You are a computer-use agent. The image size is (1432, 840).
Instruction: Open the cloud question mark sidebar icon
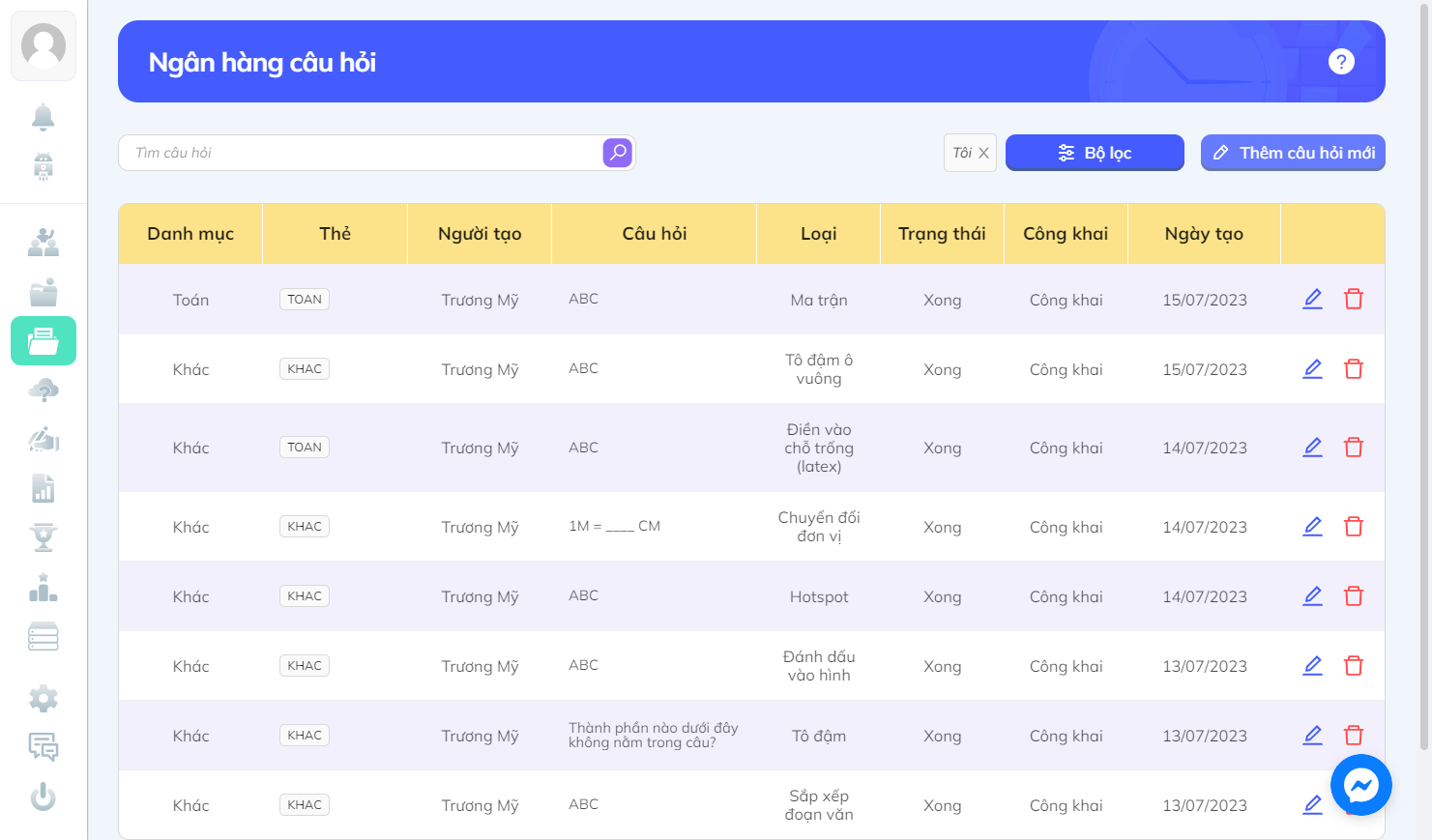pyautogui.click(x=44, y=391)
